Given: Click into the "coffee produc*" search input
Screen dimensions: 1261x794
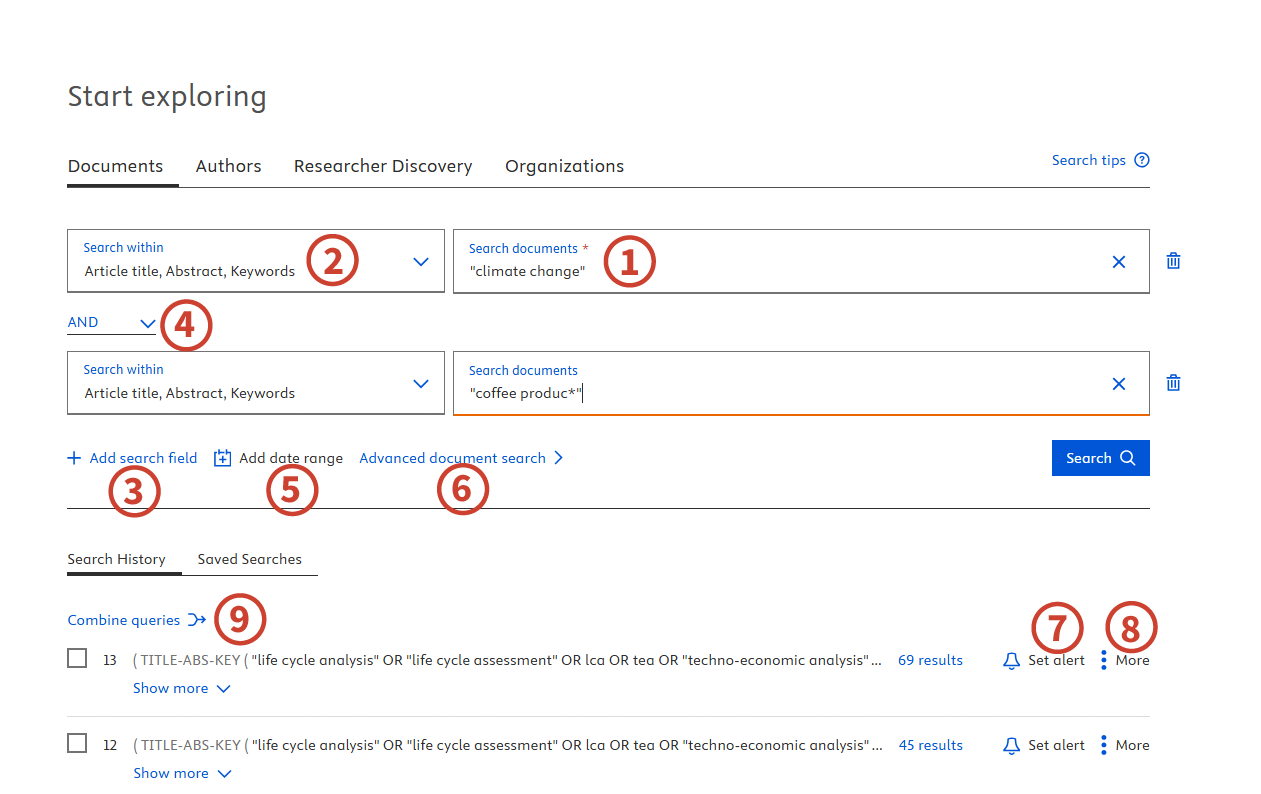Looking at the screenshot, I should click(x=780, y=393).
